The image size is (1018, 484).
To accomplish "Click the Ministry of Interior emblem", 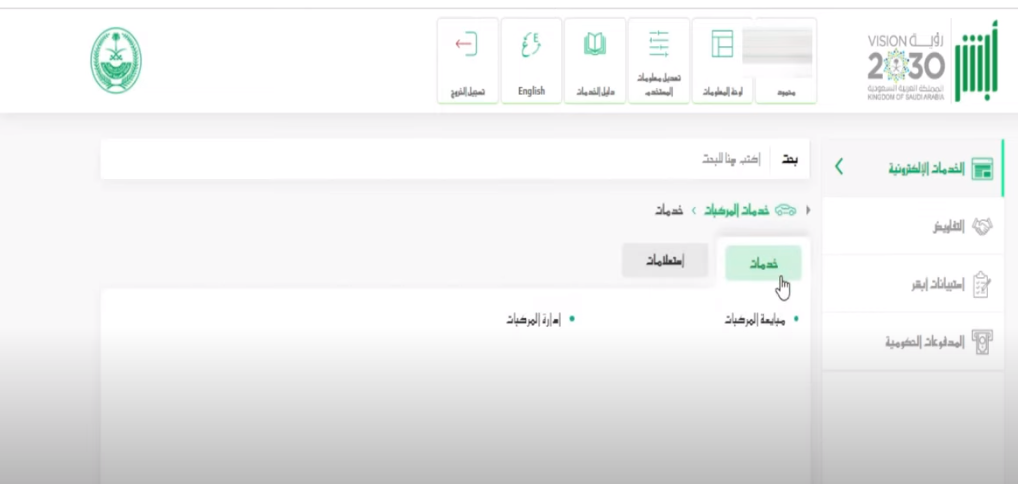I will 116,61.
